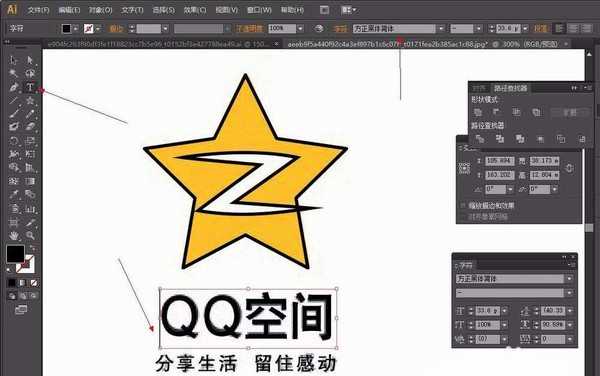Click the black fill swatch in the toolbox
600x376 pixels.
(15, 254)
